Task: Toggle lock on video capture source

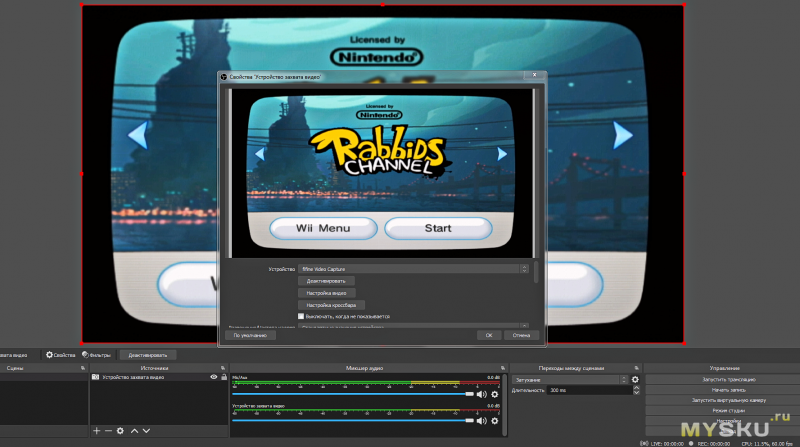Action: [x=224, y=377]
